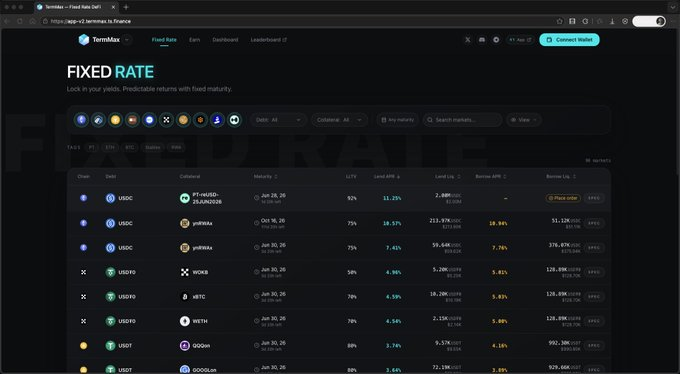Screen dimensions: 680x374
Task: Toggle the Stables tag filter
Action: pos(153,148)
